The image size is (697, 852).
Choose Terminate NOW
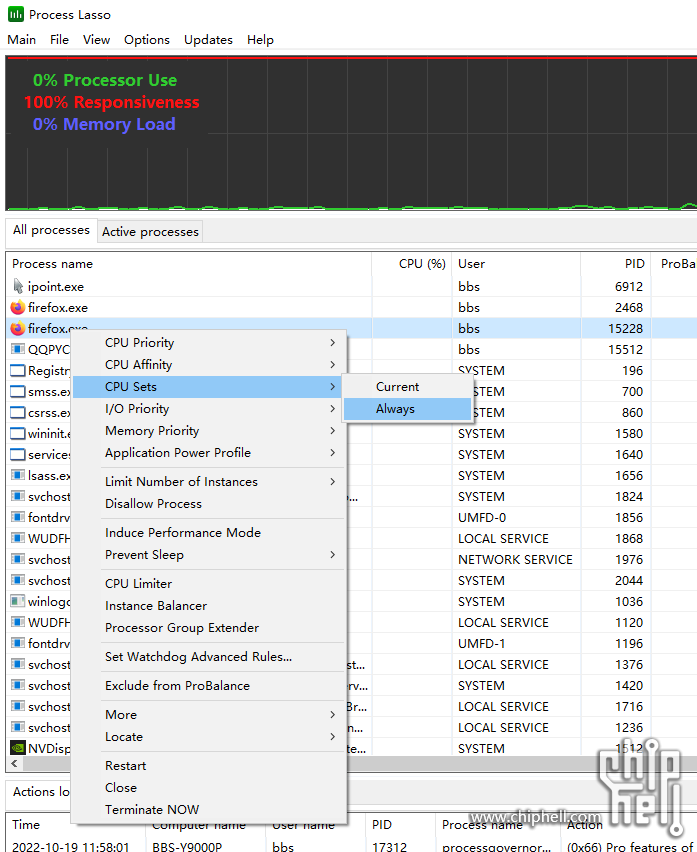(210, 810)
